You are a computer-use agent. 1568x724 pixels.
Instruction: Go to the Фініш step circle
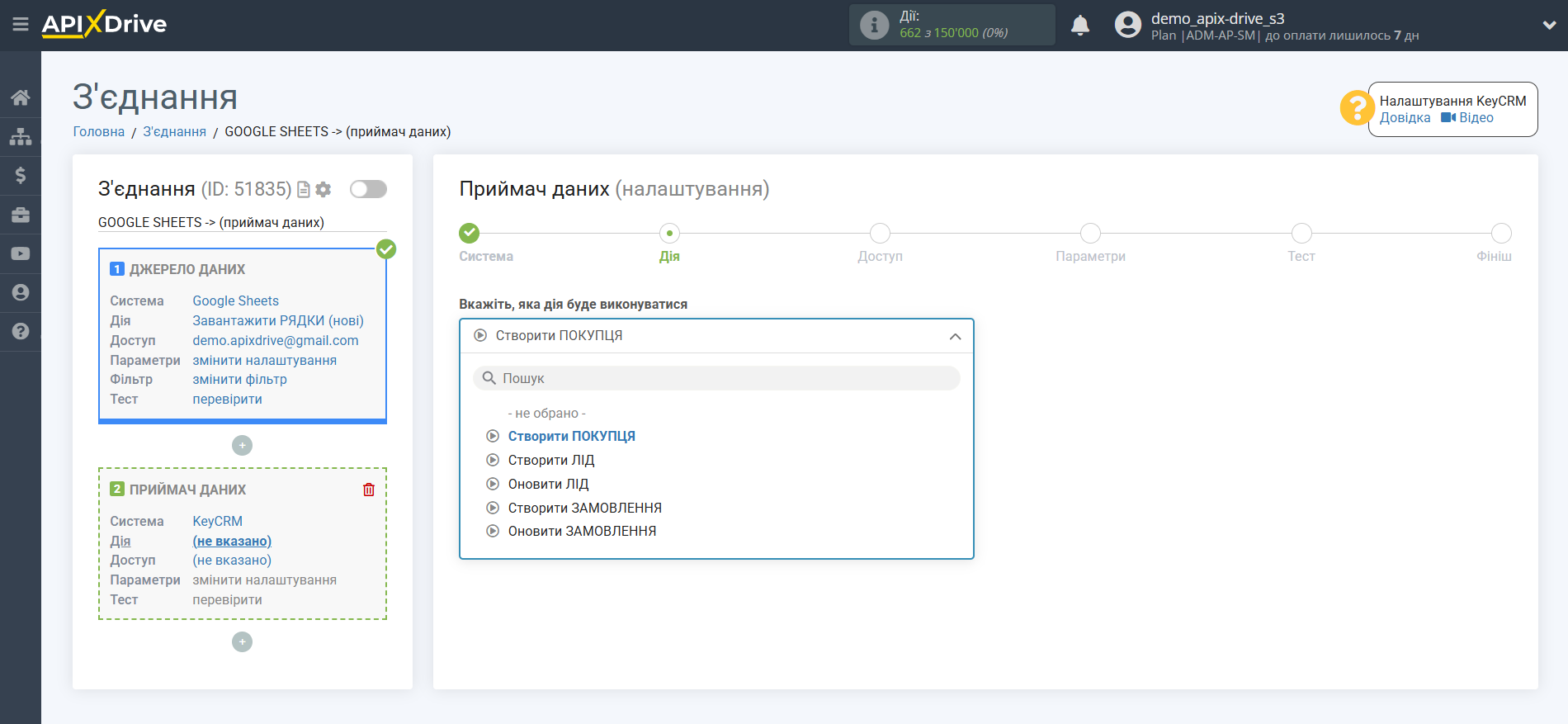(x=1501, y=233)
